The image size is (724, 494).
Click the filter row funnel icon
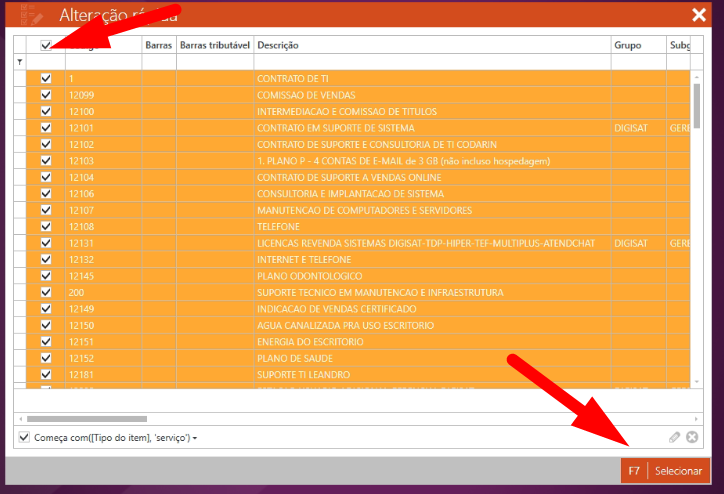(x=19, y=62)
